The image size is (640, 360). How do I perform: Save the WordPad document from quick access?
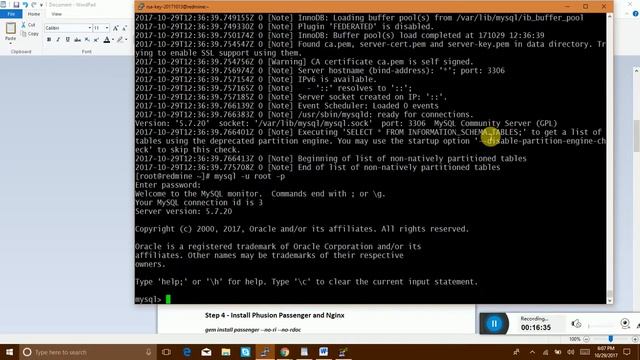tap(16, 4)
